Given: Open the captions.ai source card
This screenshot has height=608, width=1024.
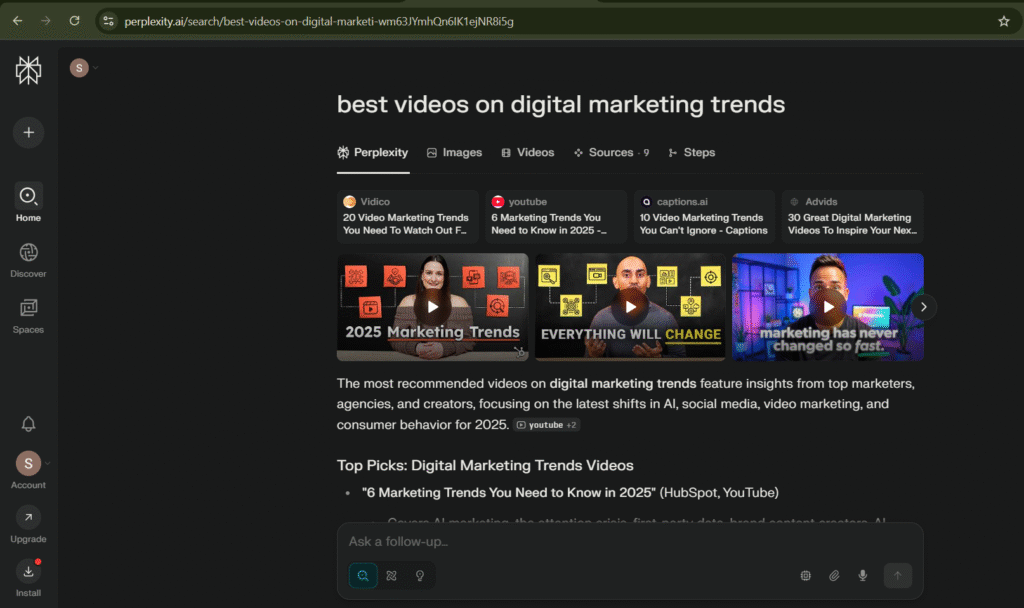Looking at the screenshot, I should pos(704,216).
